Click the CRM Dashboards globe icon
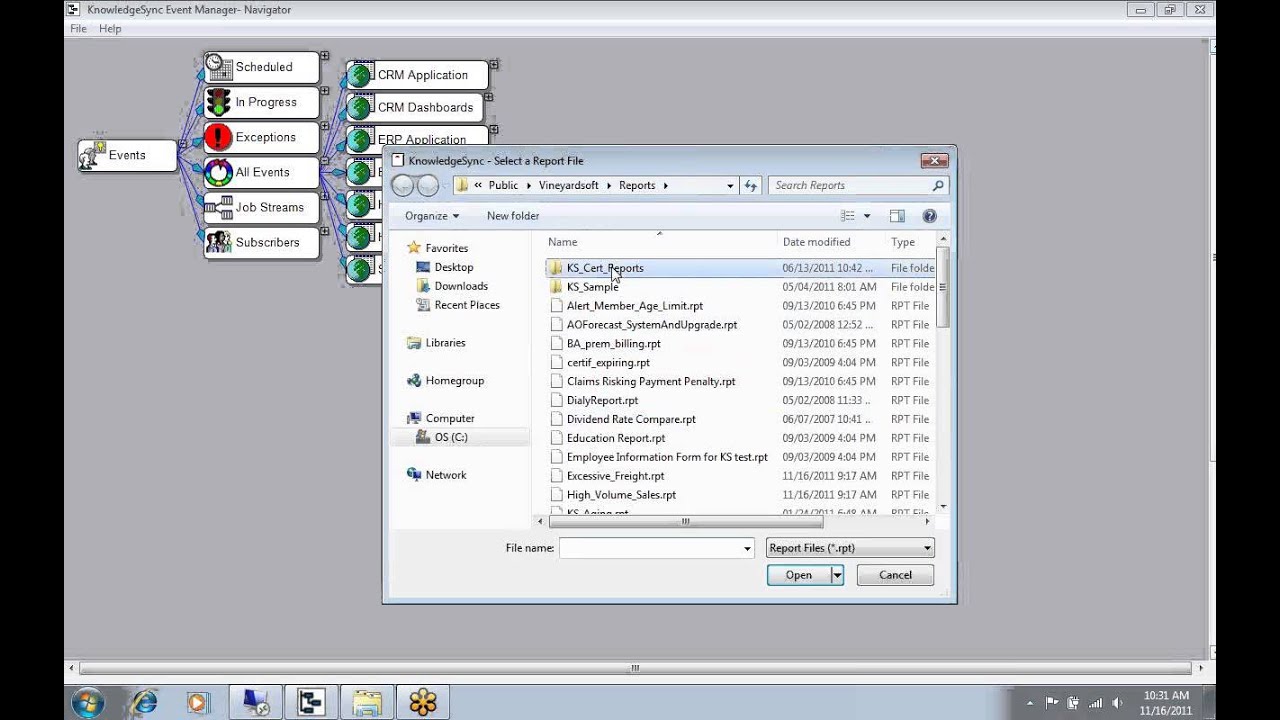The width and height of the screenshot is (1280, 720). (x=359, y=107)
